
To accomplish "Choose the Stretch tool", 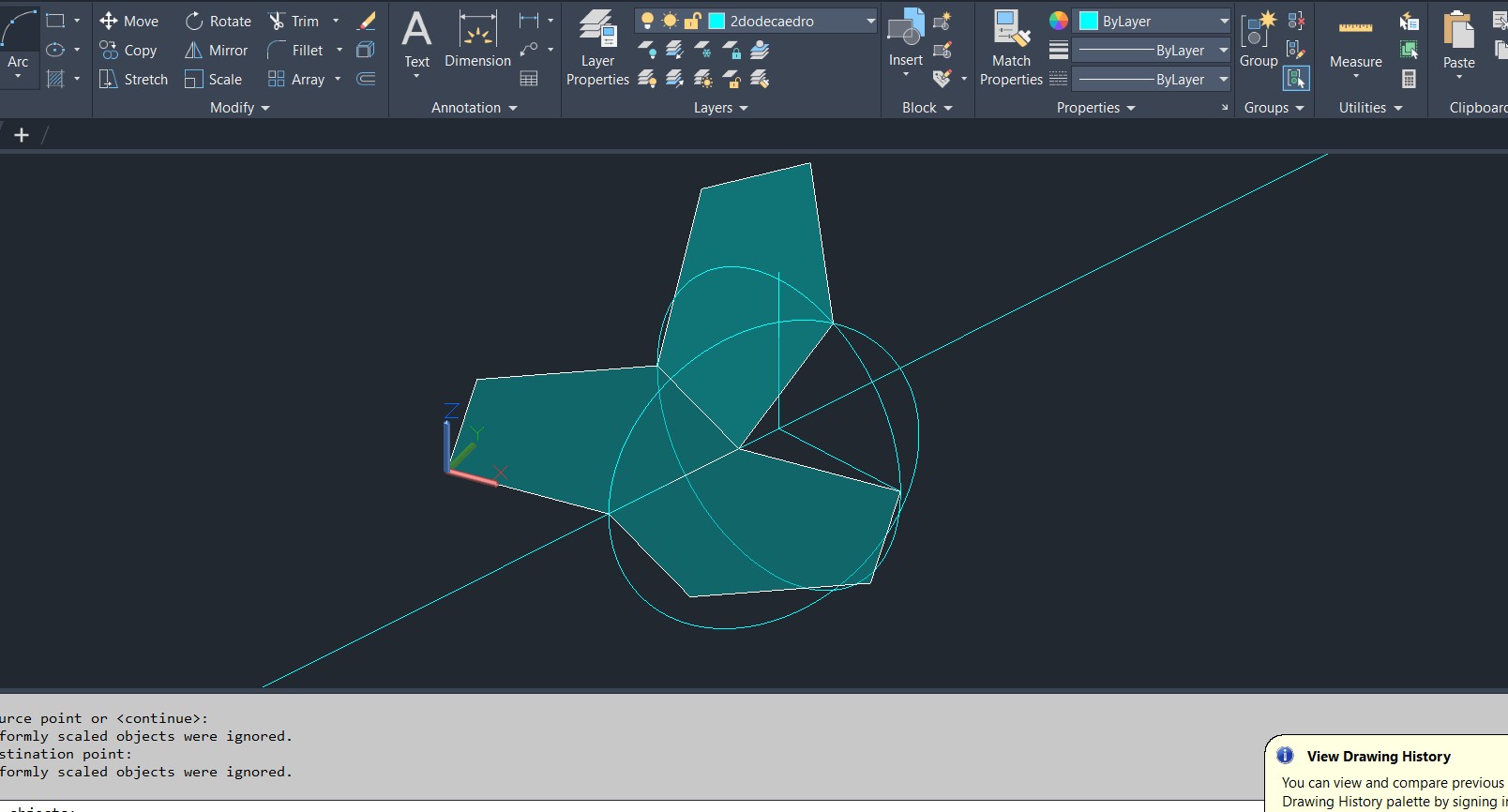I will (x=133, y=80).
